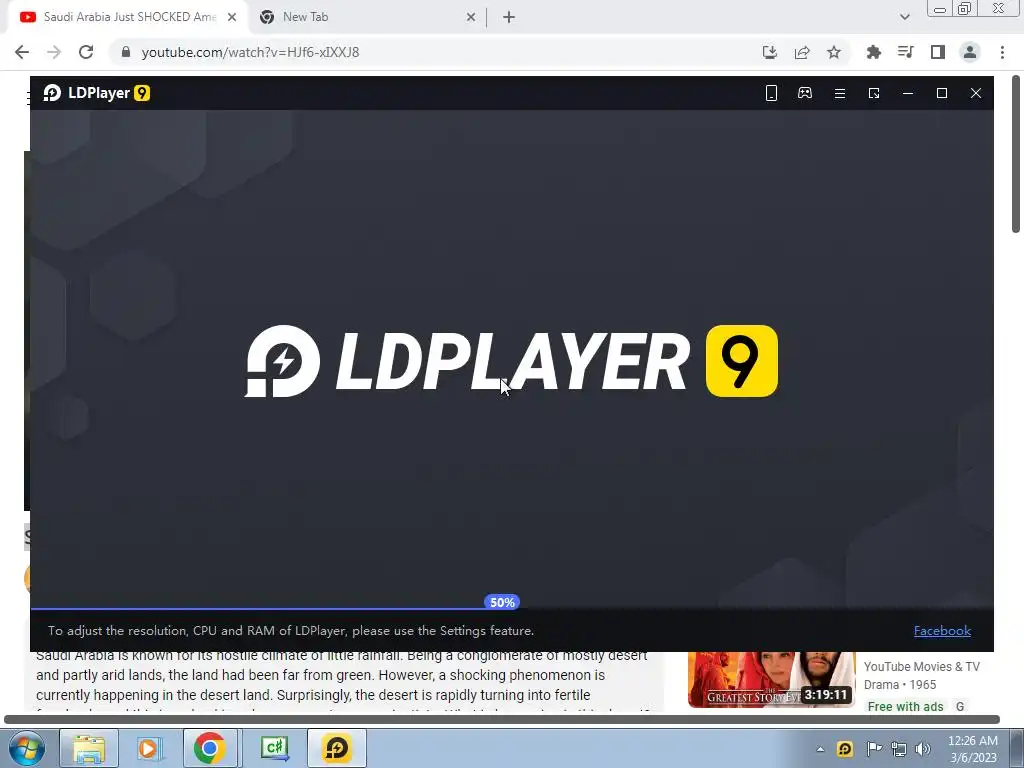Open Chrome profile avatar
Image resolution: width=1024 pixels, height=768 pixels.
coord(970,52)
